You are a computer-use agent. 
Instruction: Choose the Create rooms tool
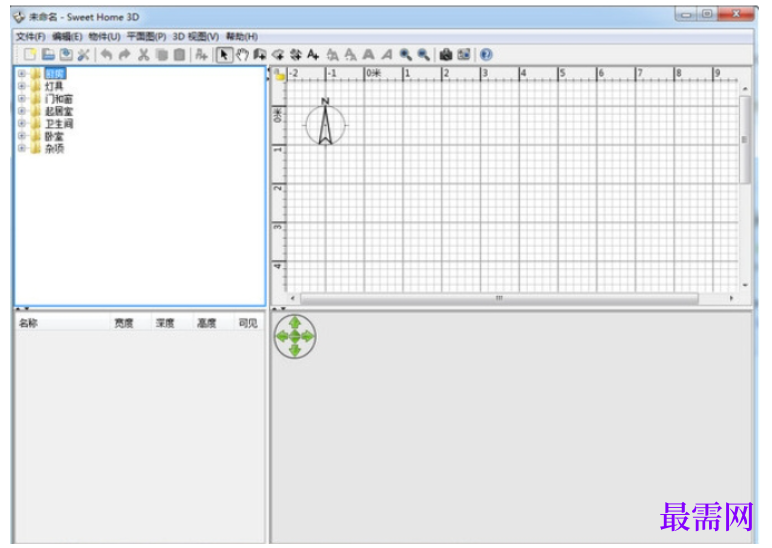(278, 55)
